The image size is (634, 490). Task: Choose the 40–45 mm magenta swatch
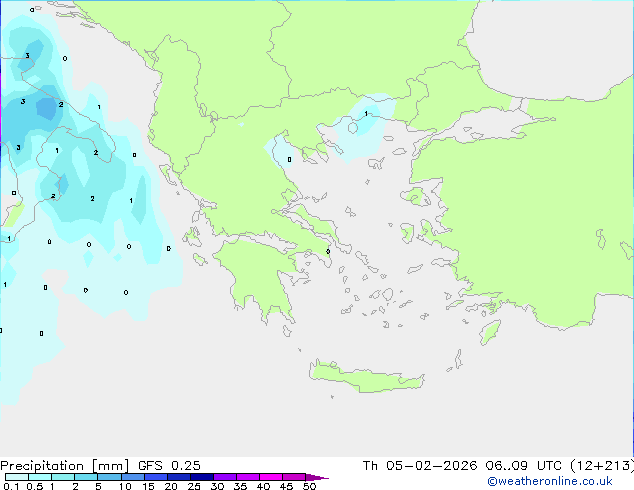tap(271, 477)
